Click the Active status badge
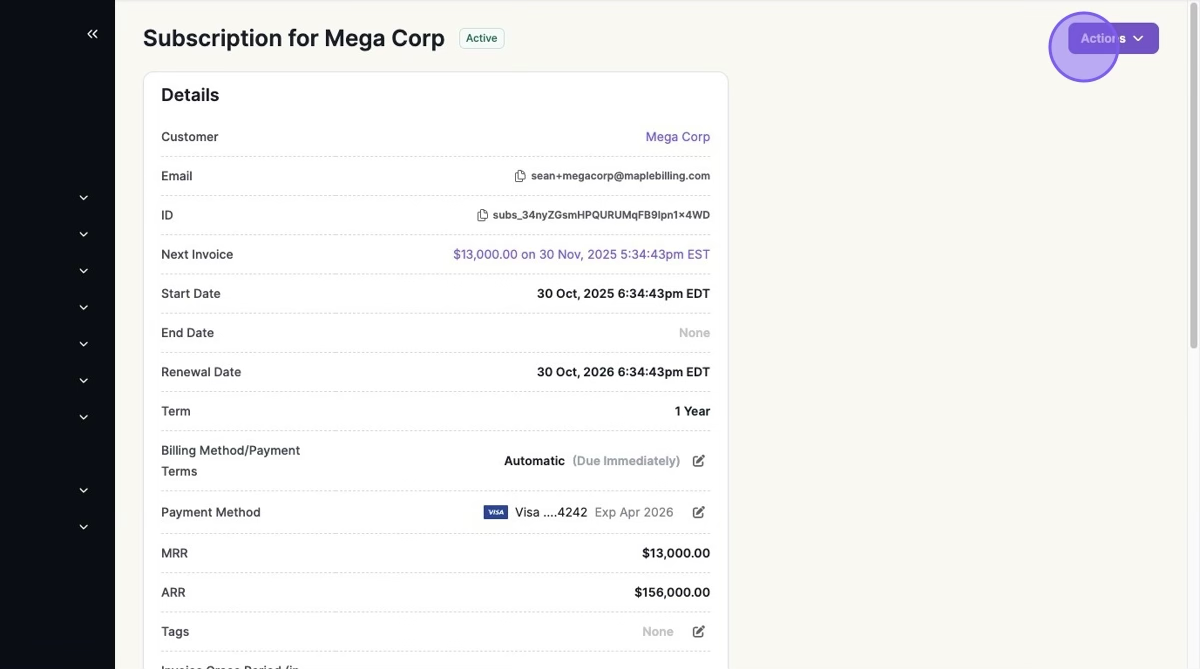Image resolution: width=1200 pixels, height=669 pixels. pyautogui.click(x=481, y=38)
